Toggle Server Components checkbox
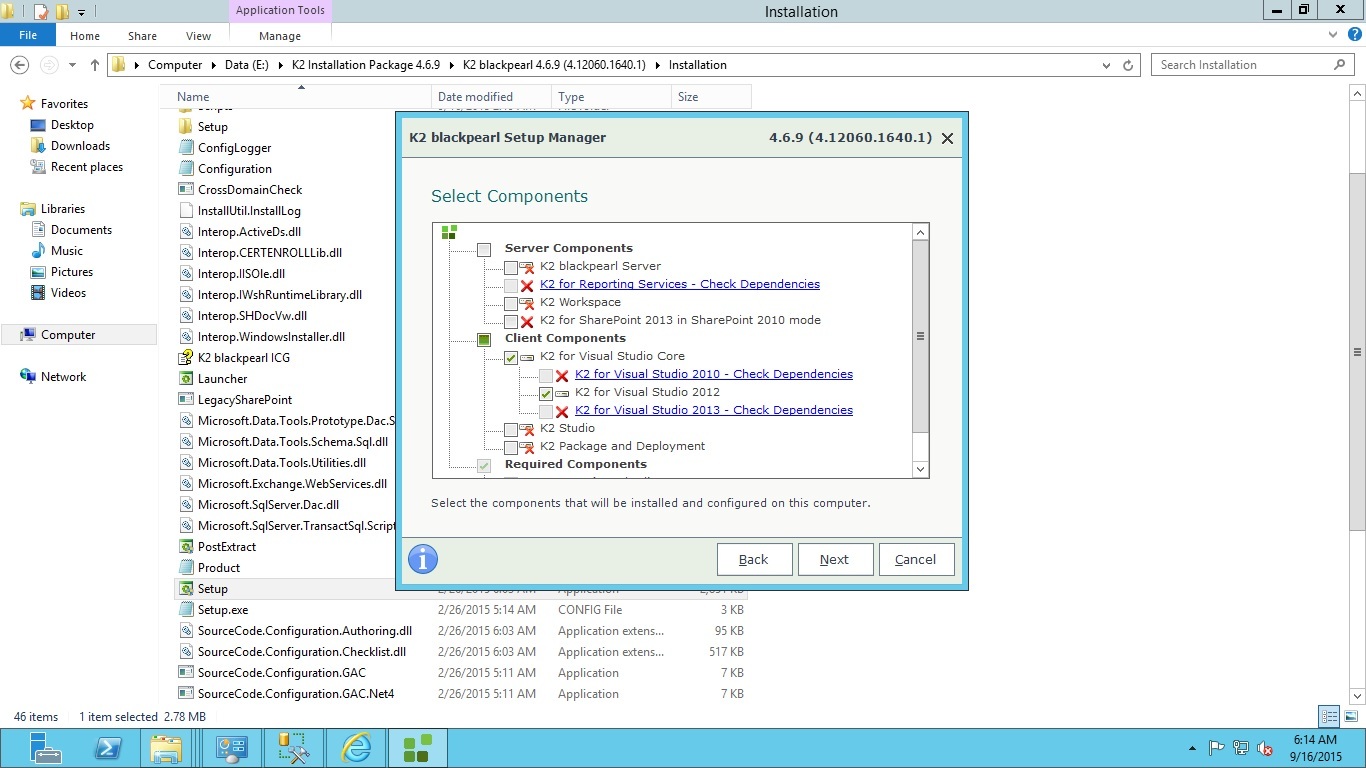The height and width of the screenshot is (768, 1366). 484,249
